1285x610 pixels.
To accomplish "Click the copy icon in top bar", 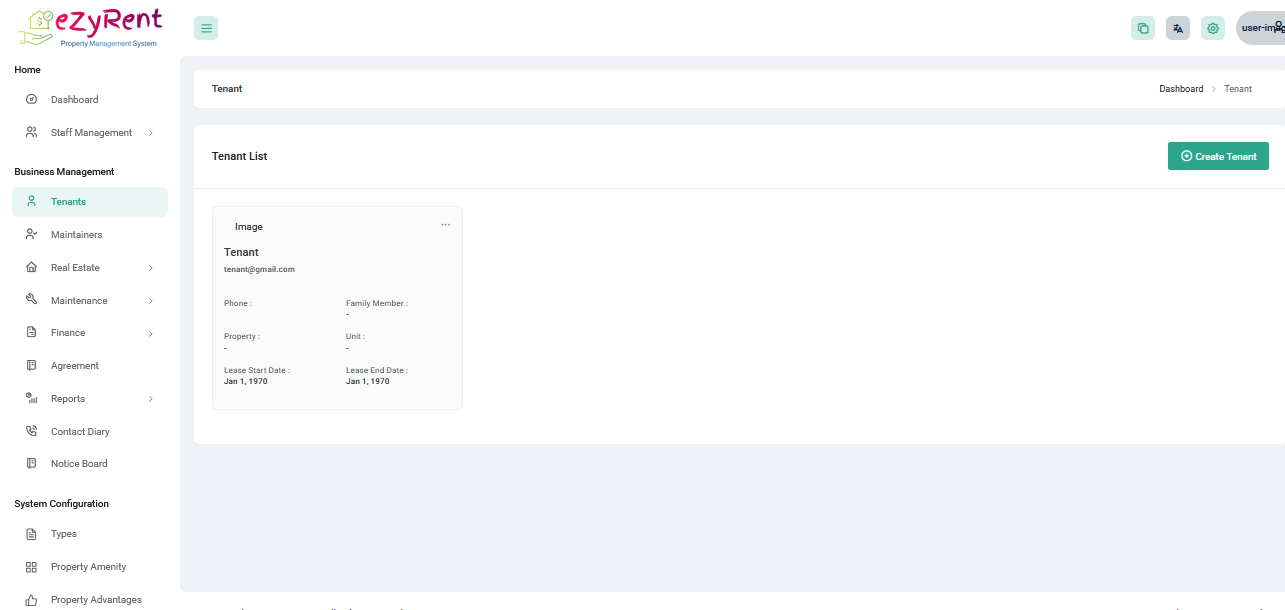I will coord(1142,28).
